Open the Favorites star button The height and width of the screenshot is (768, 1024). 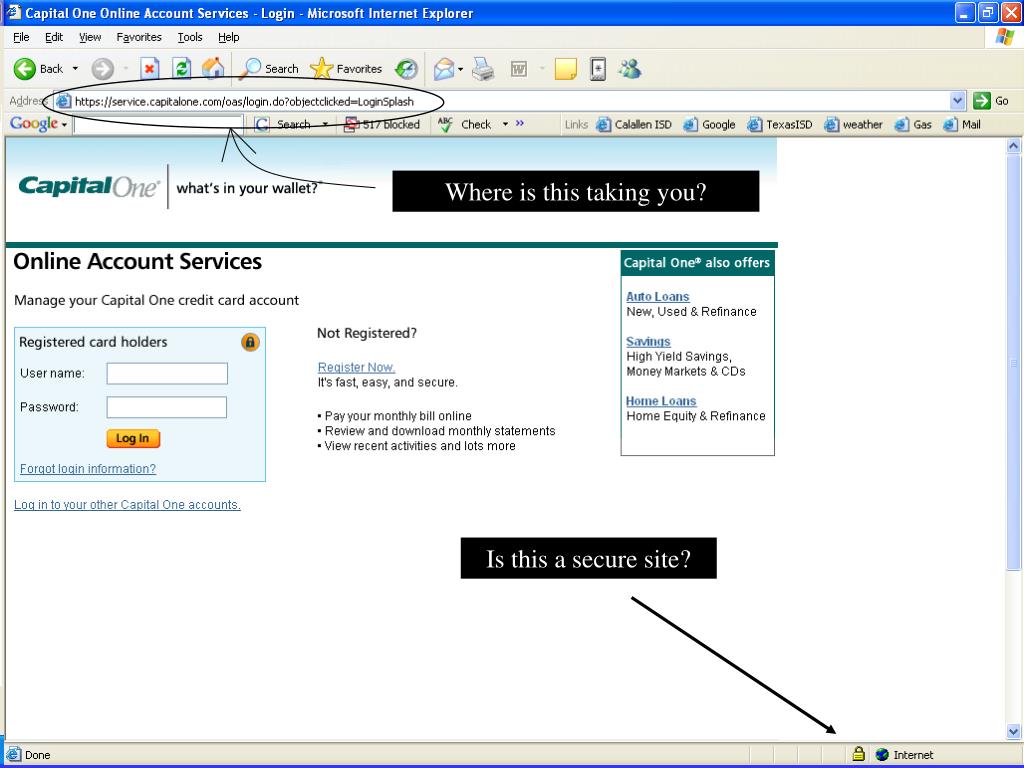346,69
